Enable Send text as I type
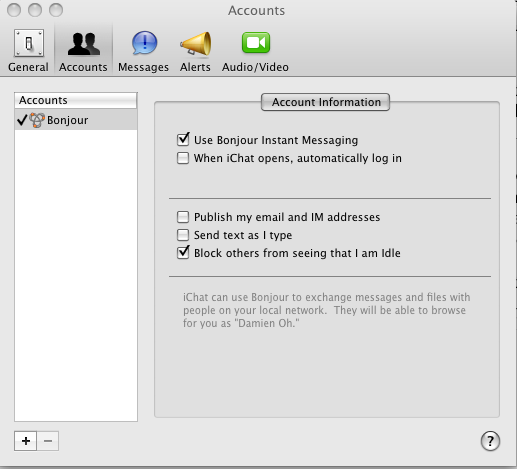The image size is (517, 469). click(x=183, y=235)
